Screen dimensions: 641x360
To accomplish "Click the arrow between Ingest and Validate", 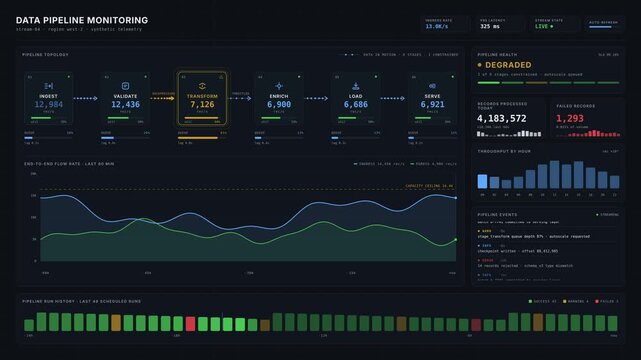I will point(85,98).
